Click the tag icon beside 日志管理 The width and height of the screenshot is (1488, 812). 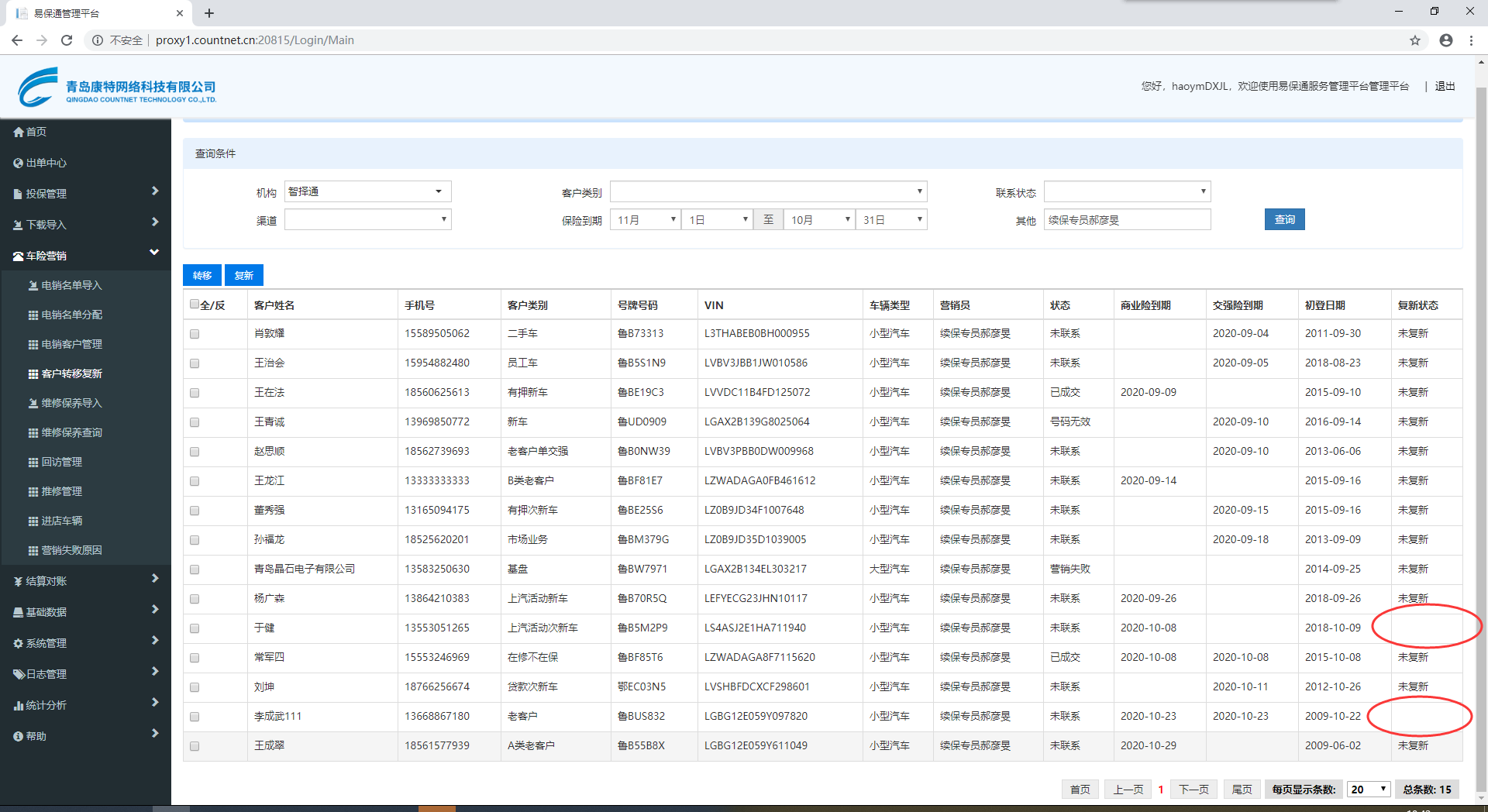[19, 675]
